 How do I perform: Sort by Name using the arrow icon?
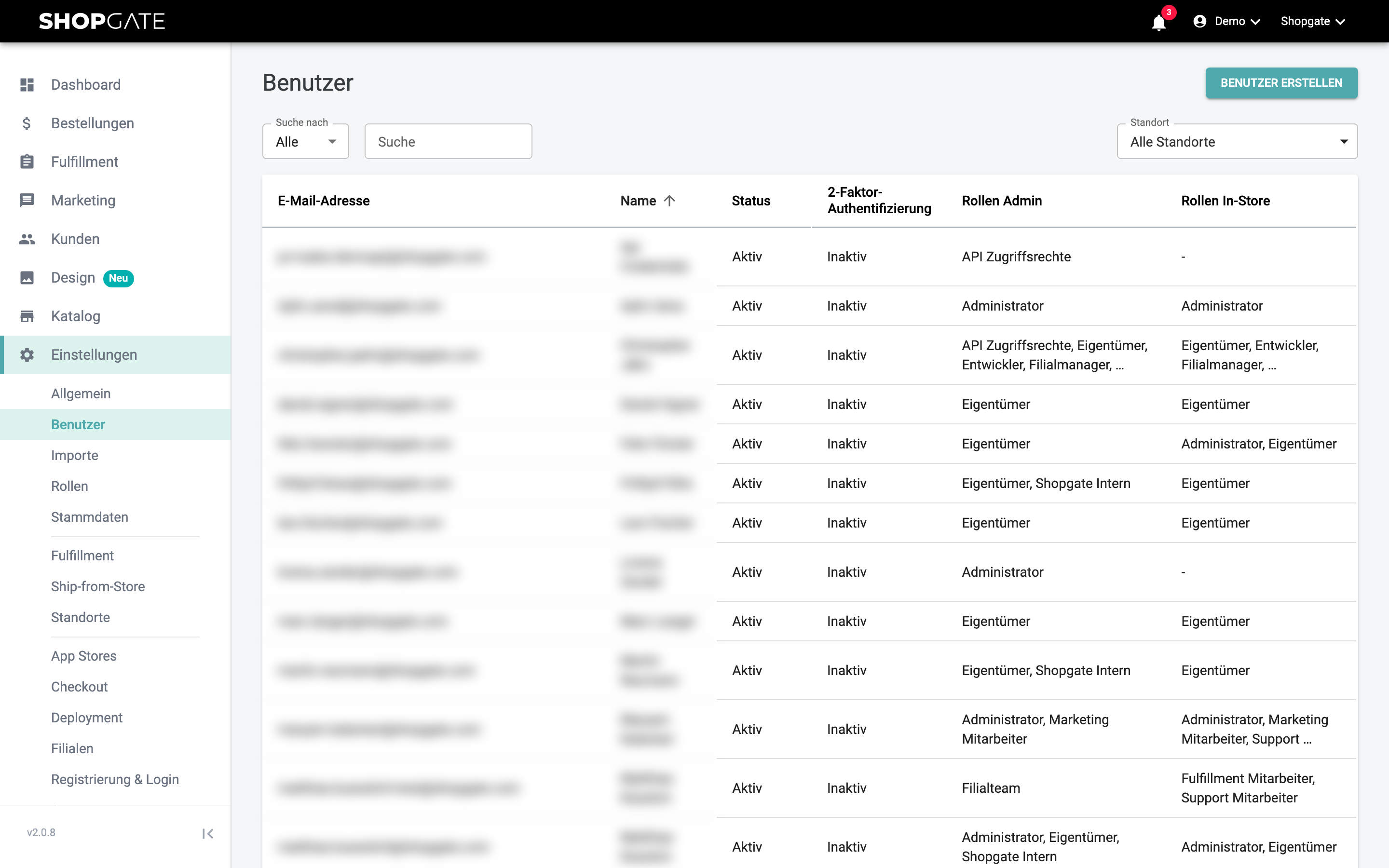tap(669, 201)
